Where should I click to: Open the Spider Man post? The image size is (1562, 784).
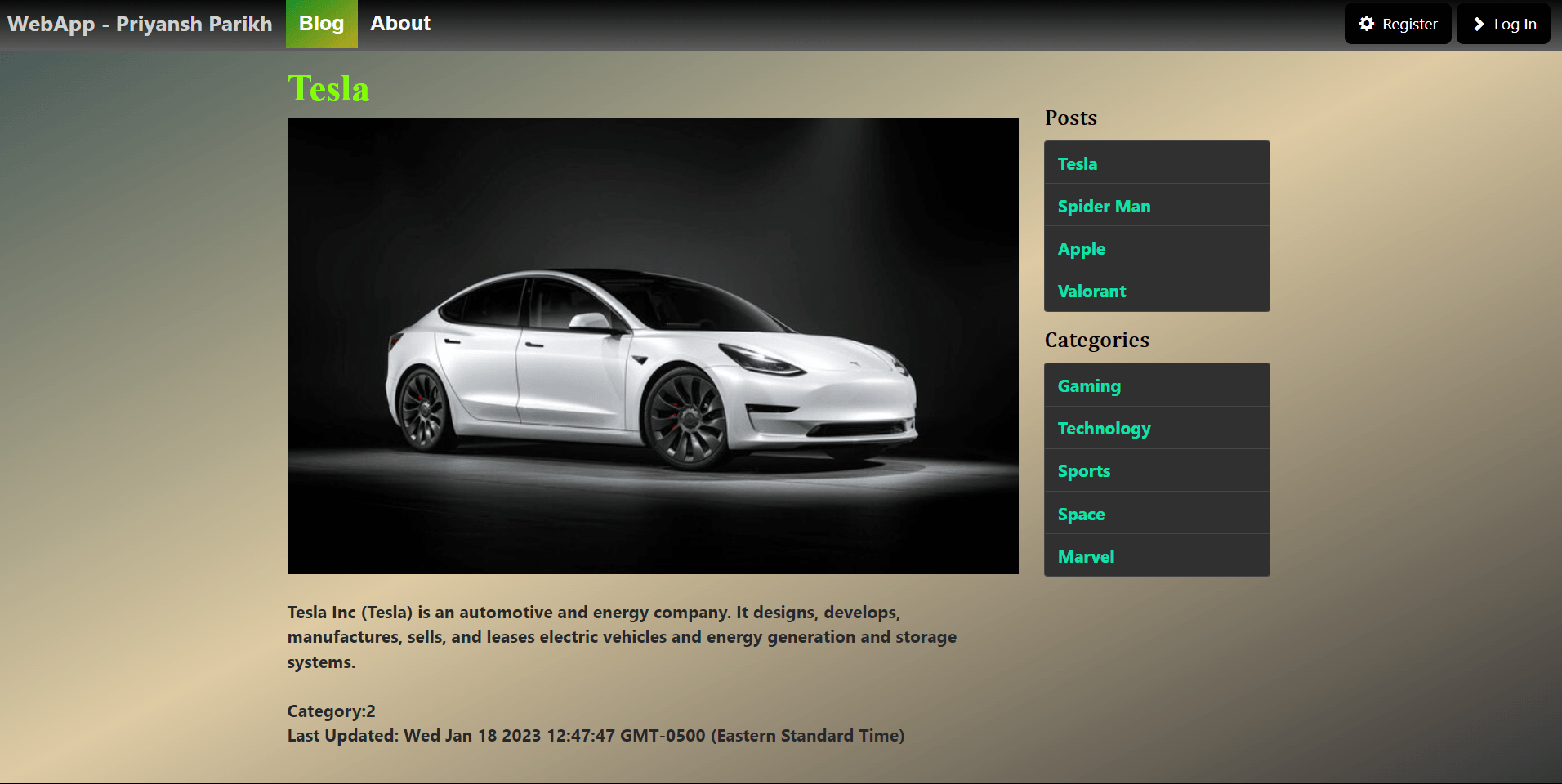click(x=1157, y=206)
